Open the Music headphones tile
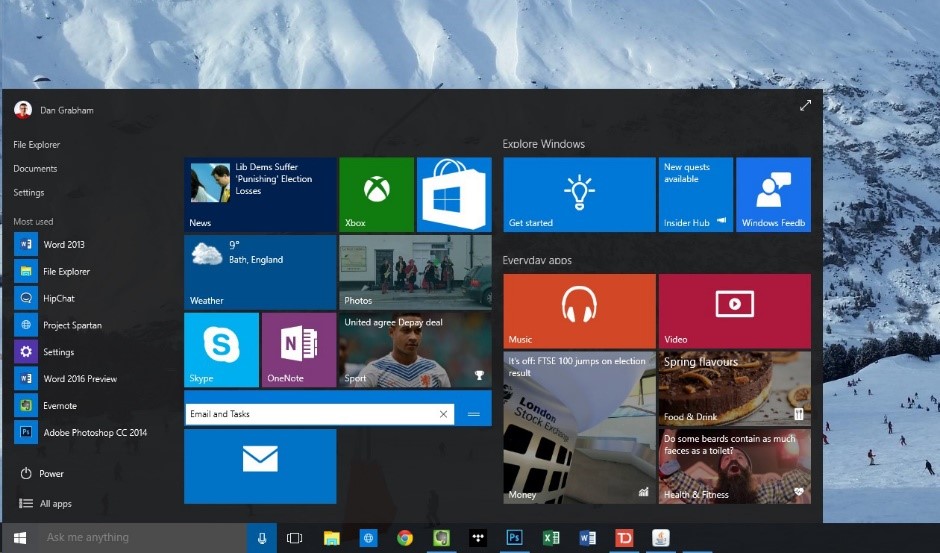Viewport: 940px width, 553px height. 579,311
